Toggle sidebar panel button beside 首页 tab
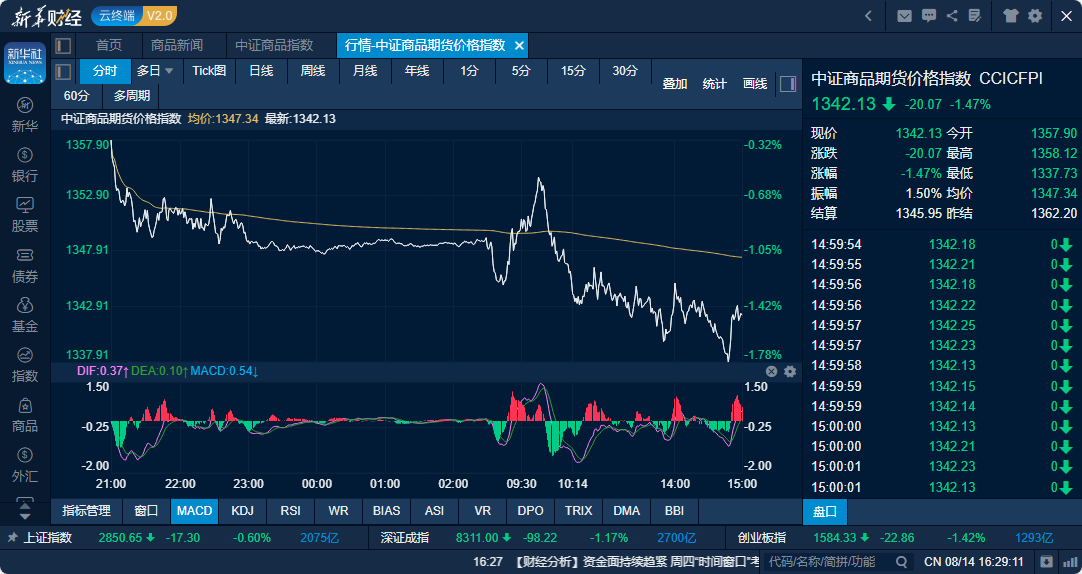This screenshot has width=1082, height=574. [x=63, y=46]
